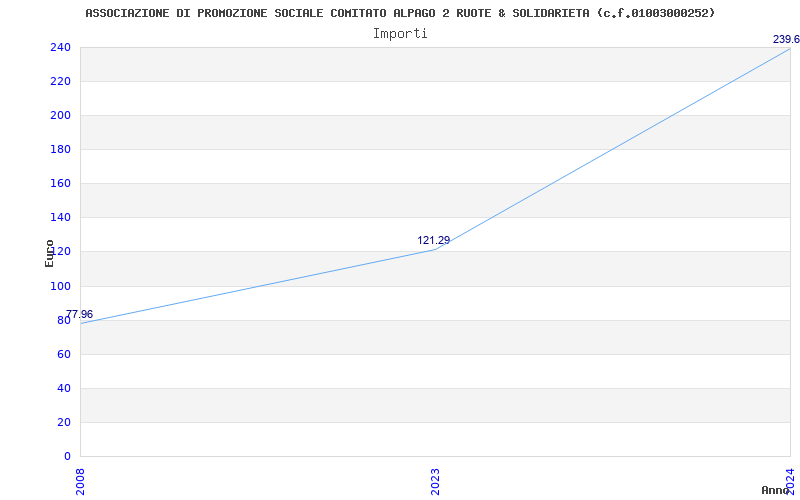Click the 2024 x-axis label
The height and width of the screenshot is (500, 800).
790,482
